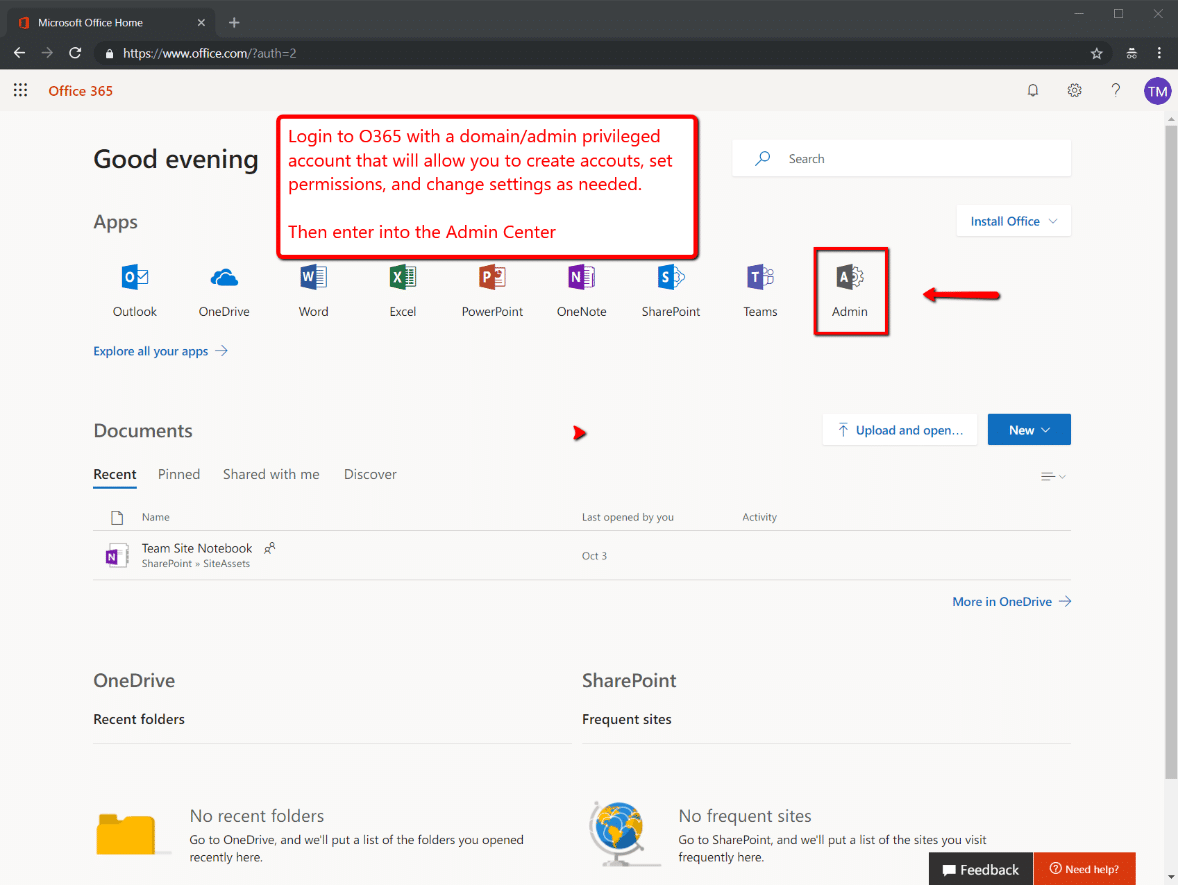Viewport: 1178px width, 885px height.
Task: Switch to the Shared with me tab
Action: pos(271,474)
